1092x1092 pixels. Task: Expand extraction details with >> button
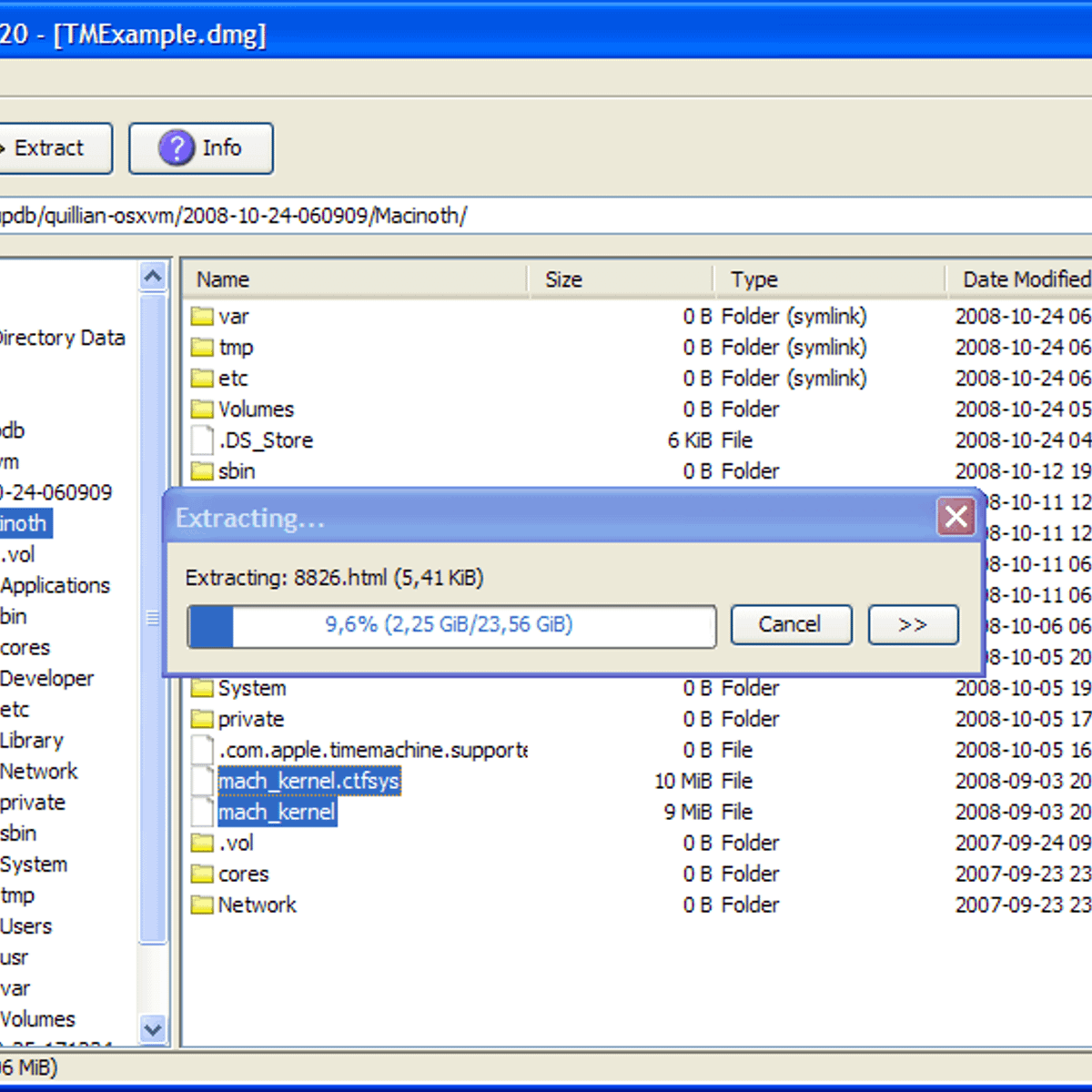click(x=913, y=624)
